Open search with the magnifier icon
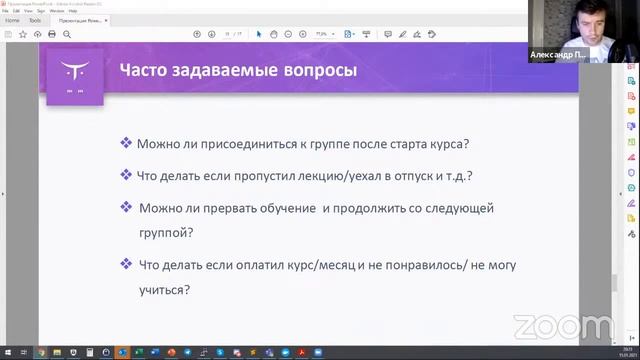The width and height of the screenshot is (640, 360). 67,34
